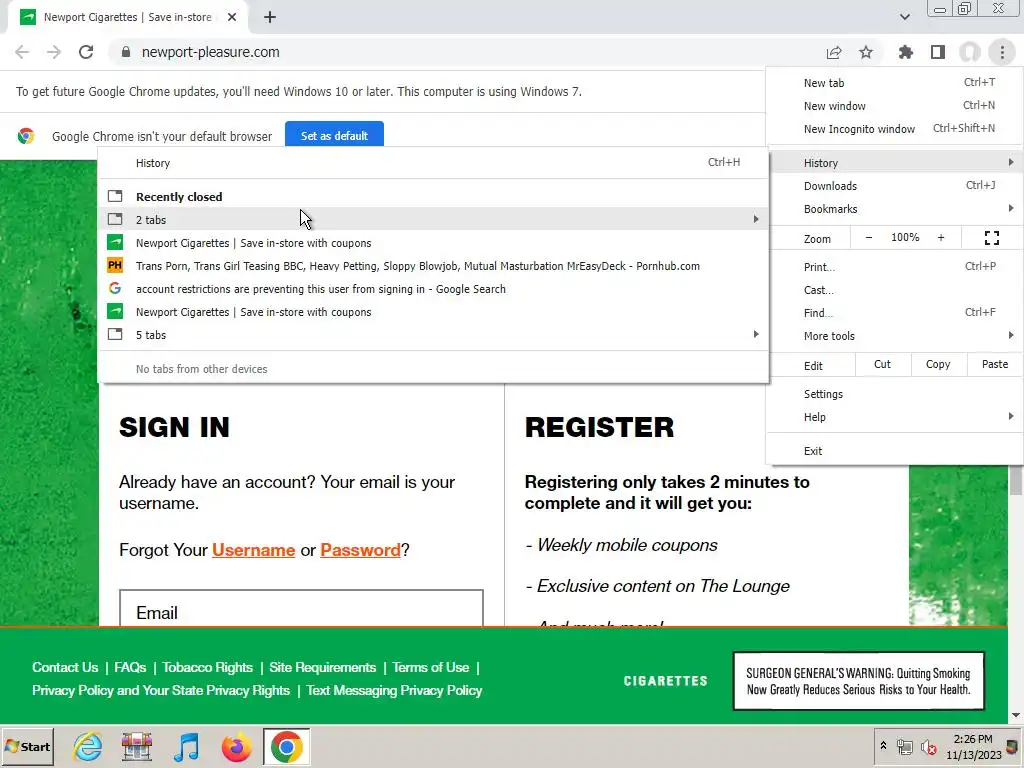
Task: Click into the Email input field
Action: [301, 609]
